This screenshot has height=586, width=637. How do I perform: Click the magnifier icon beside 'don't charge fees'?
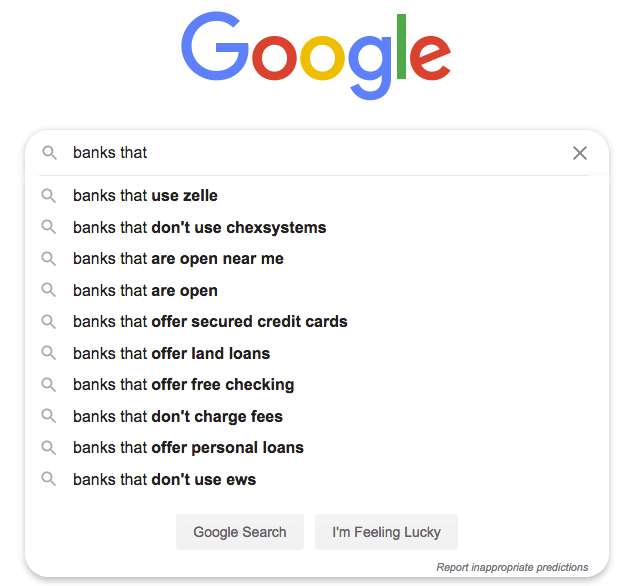(49, 416)
